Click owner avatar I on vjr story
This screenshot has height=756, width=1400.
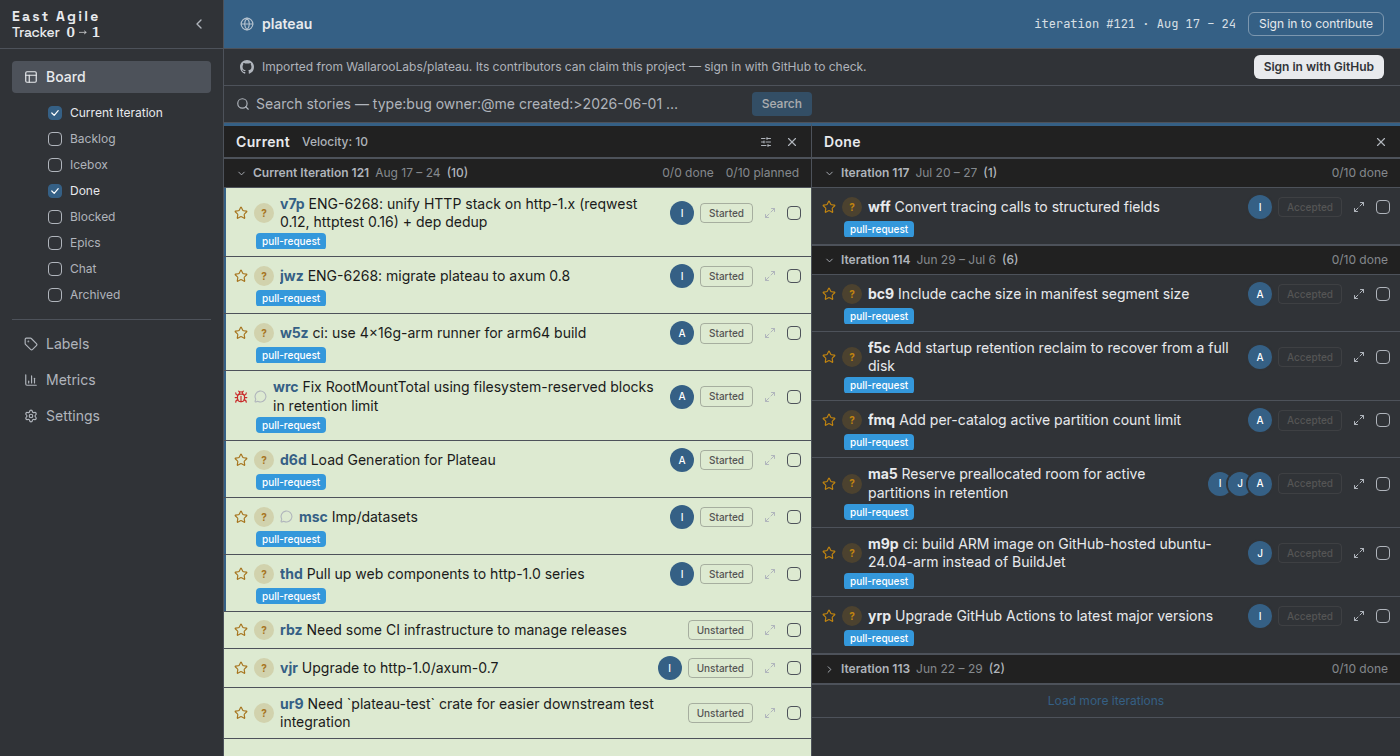coord(670,668)
